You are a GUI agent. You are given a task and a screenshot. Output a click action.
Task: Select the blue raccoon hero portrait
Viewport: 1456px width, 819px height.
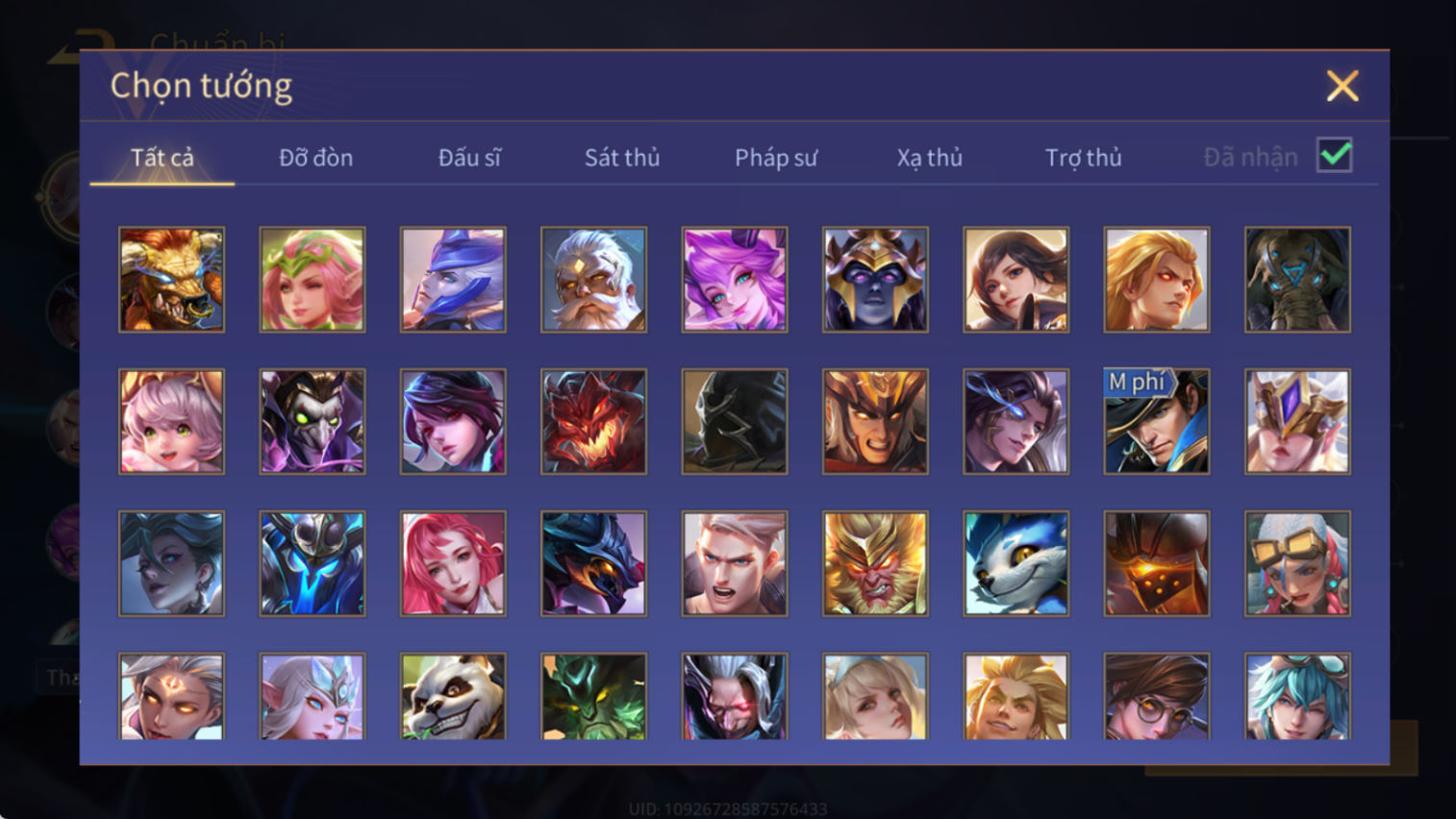click(x=1016, y=563)
